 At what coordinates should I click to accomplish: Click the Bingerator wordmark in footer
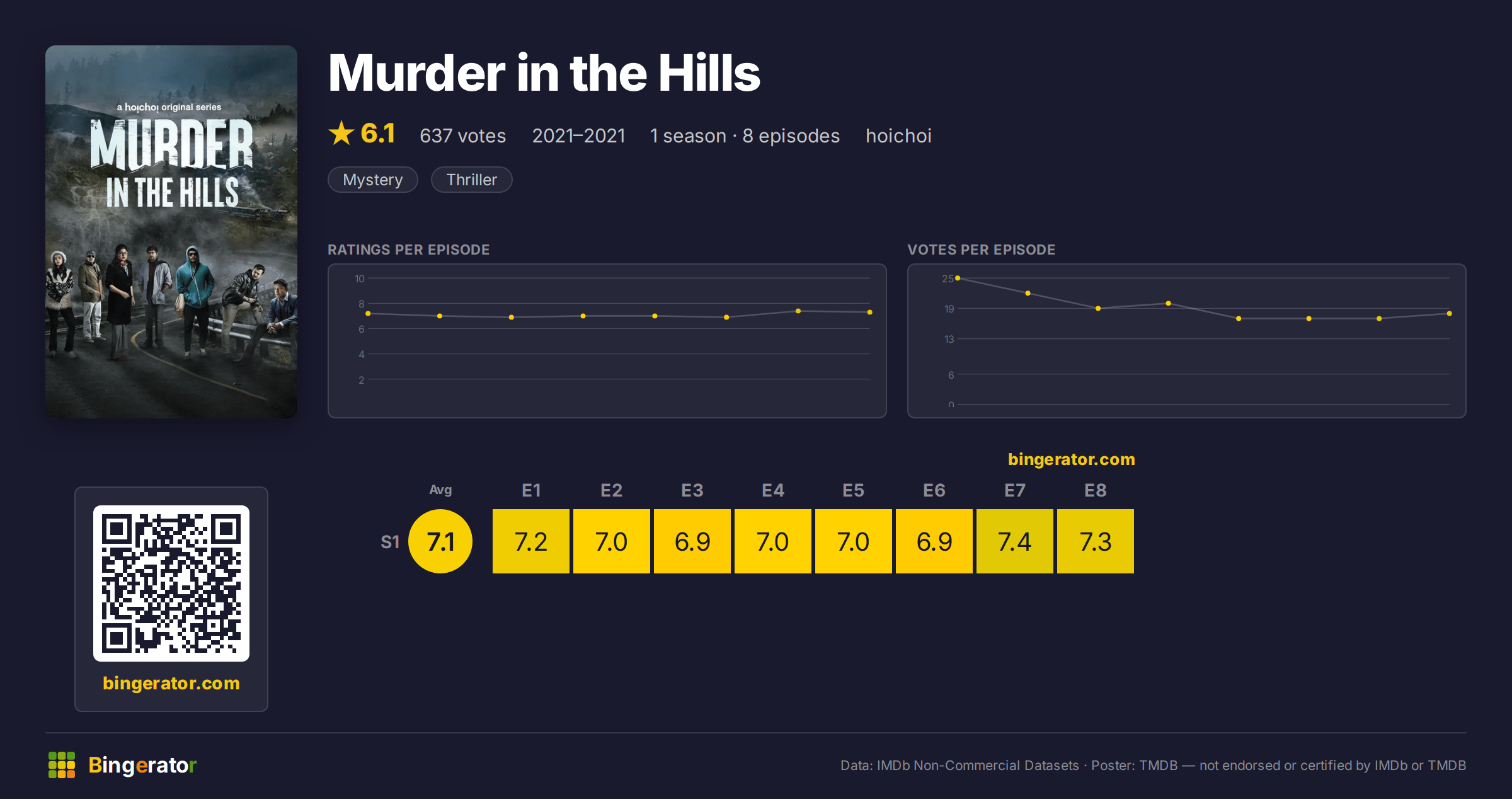point(142,765)
